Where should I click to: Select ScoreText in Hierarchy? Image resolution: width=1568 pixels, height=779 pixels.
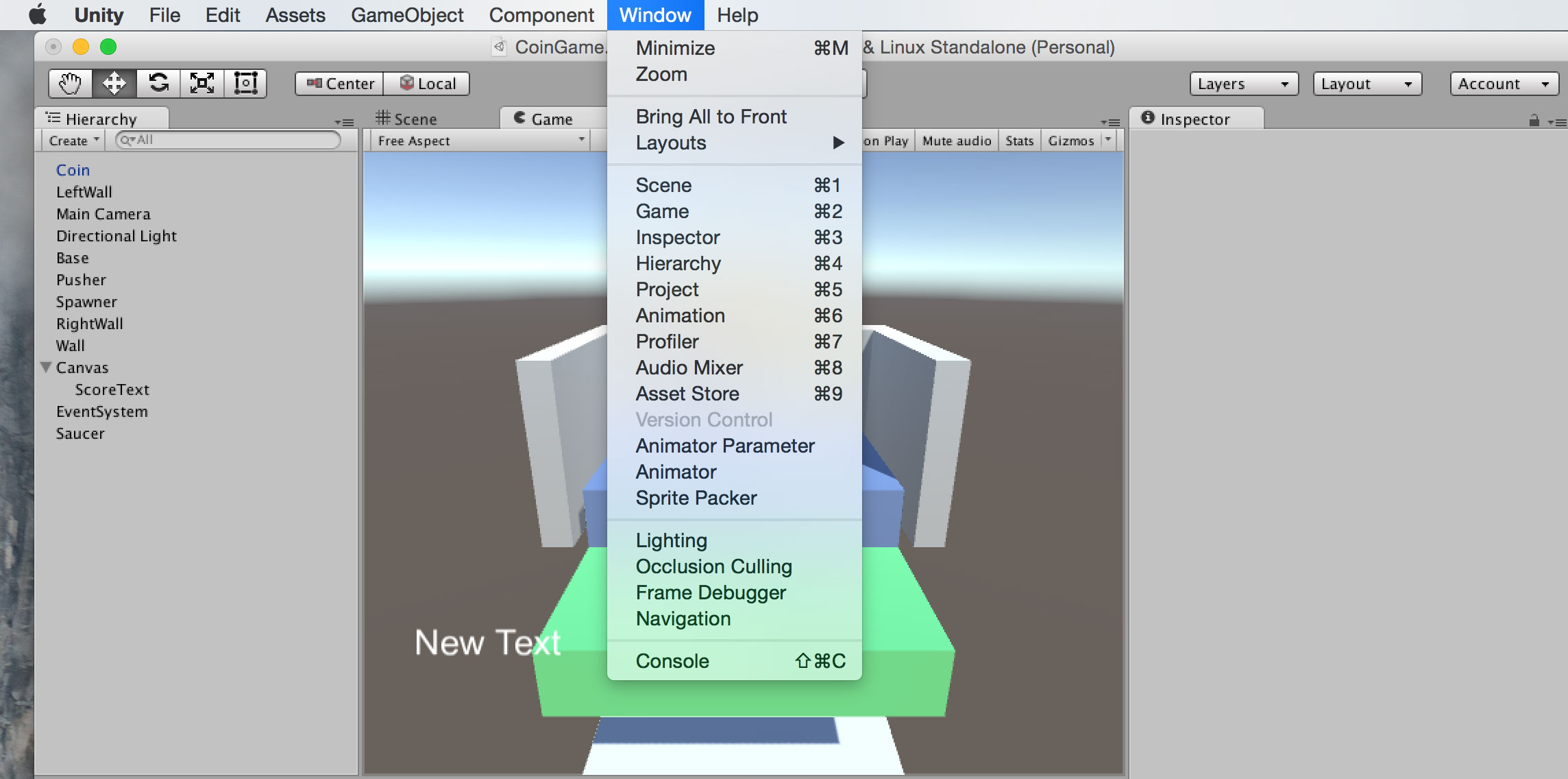112,389
